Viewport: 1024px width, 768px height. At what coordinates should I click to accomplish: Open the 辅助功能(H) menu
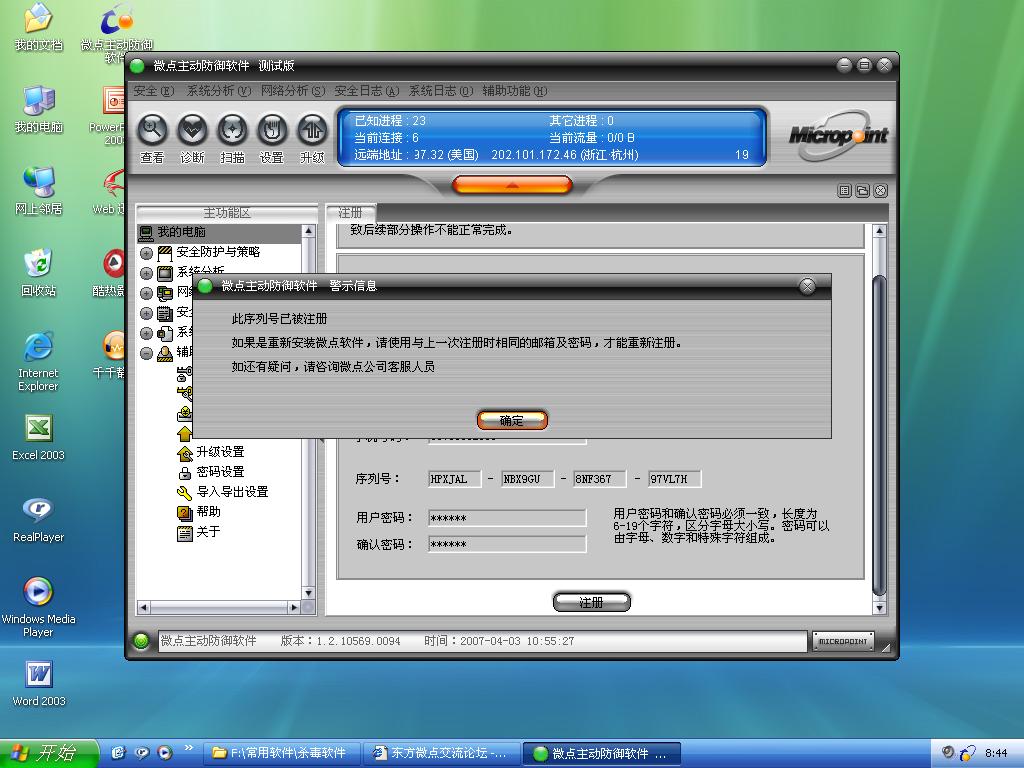pos(515,91)
